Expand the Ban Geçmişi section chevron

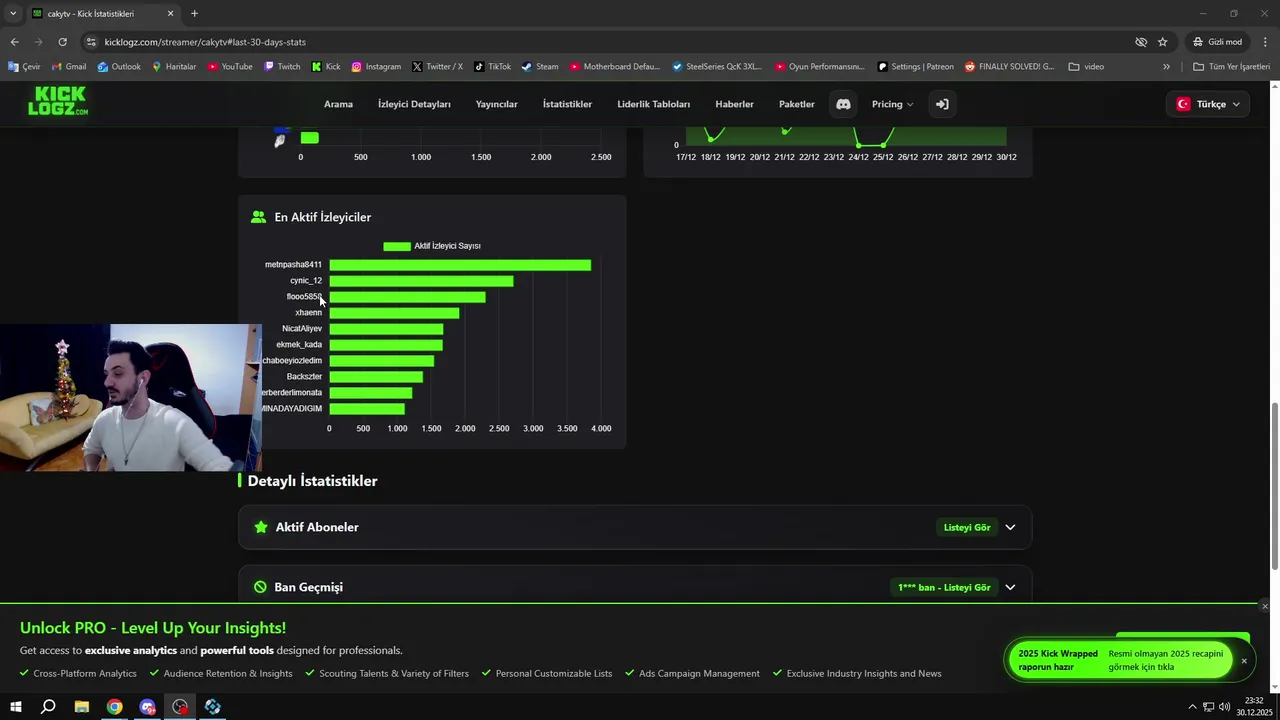click(1010, 587)
